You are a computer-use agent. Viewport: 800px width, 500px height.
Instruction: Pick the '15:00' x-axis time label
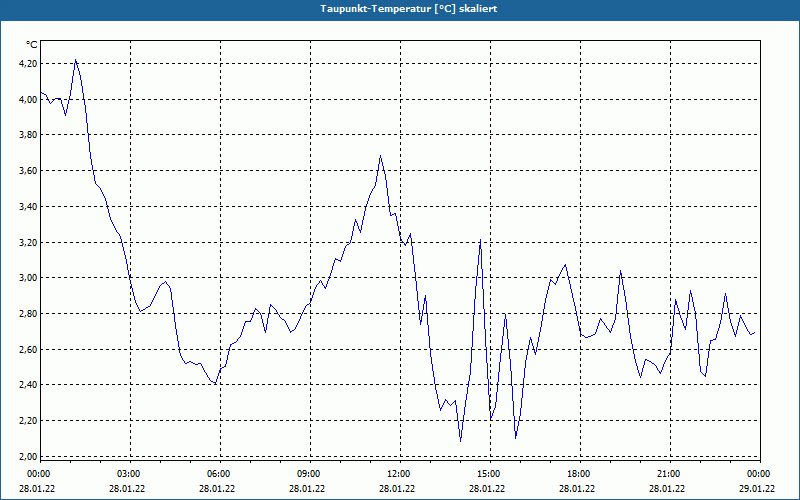(488, 474)
